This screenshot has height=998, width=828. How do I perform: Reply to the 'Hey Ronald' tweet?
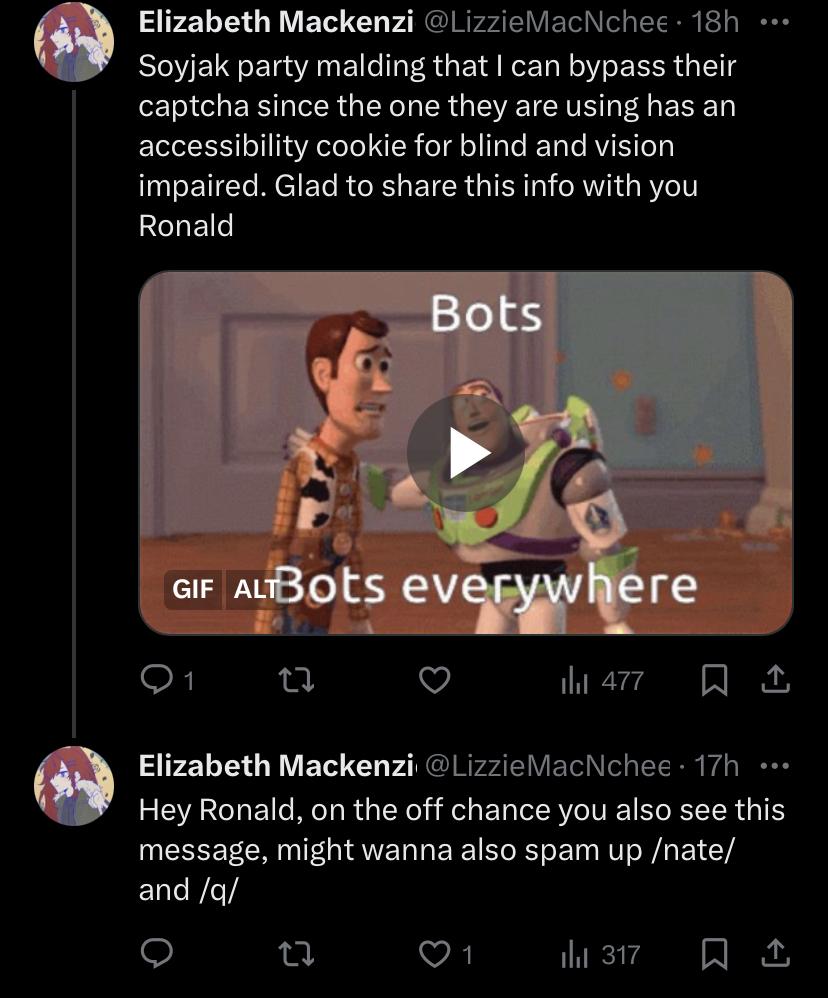pyautogui.click(x=156, y=955)
